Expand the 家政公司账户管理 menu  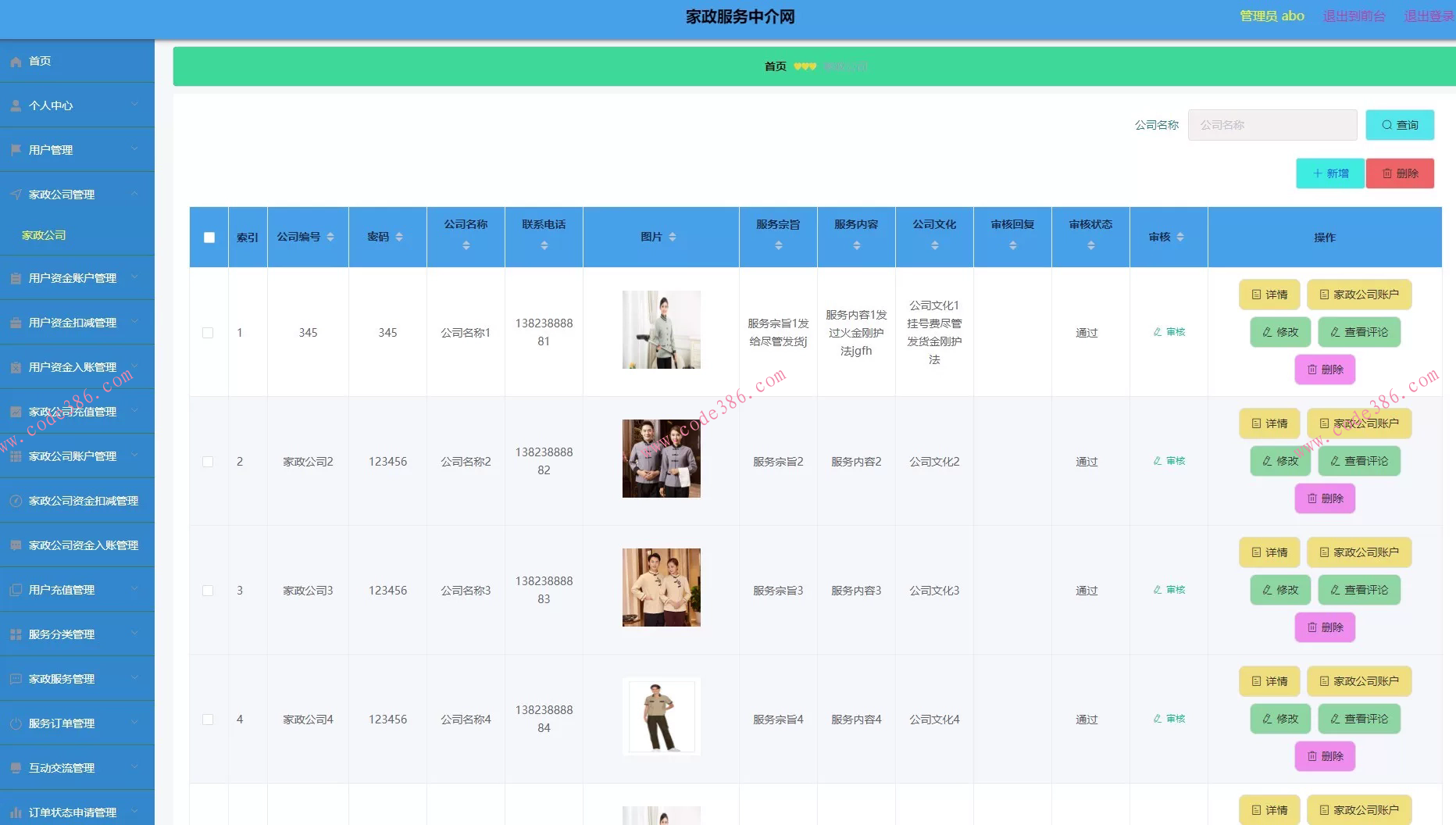click(134, 455)
